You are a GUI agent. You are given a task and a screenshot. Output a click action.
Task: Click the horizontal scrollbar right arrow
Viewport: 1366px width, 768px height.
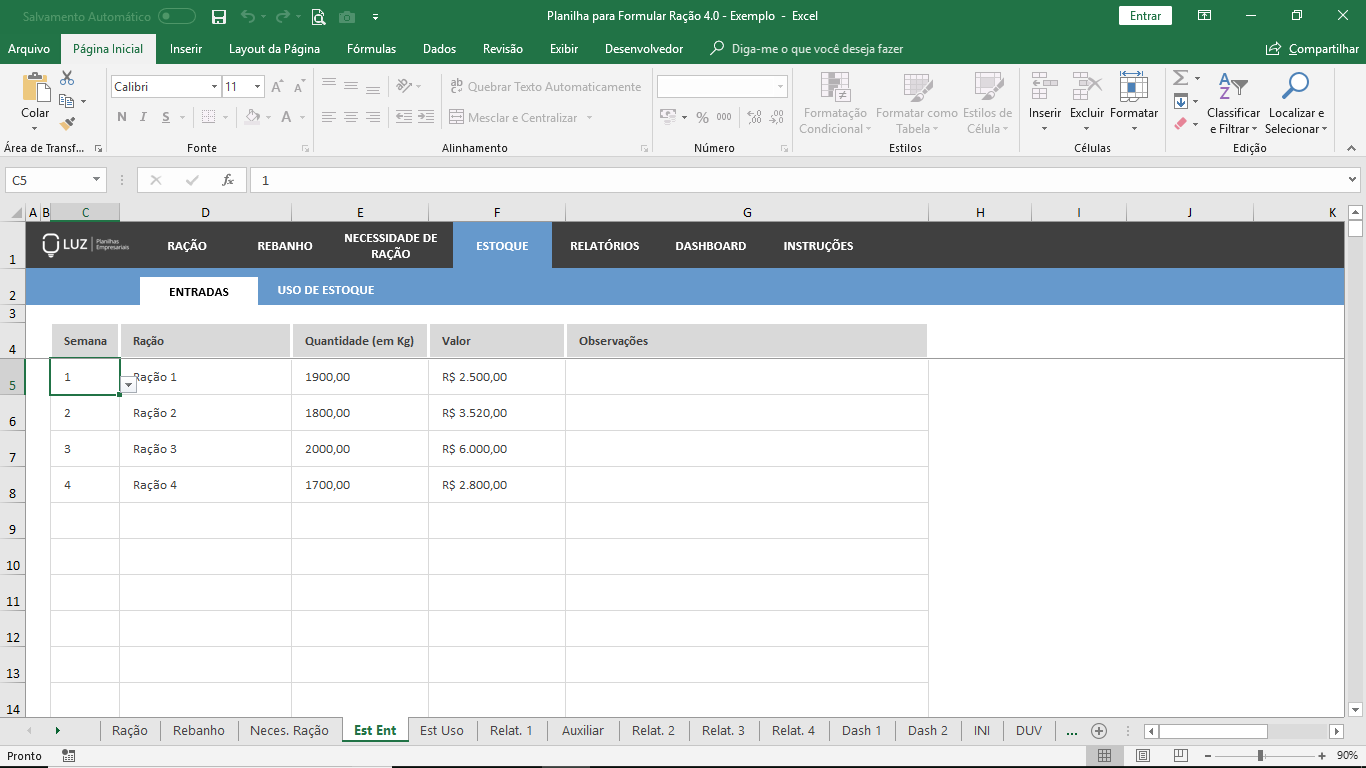tap(1336, 731)
